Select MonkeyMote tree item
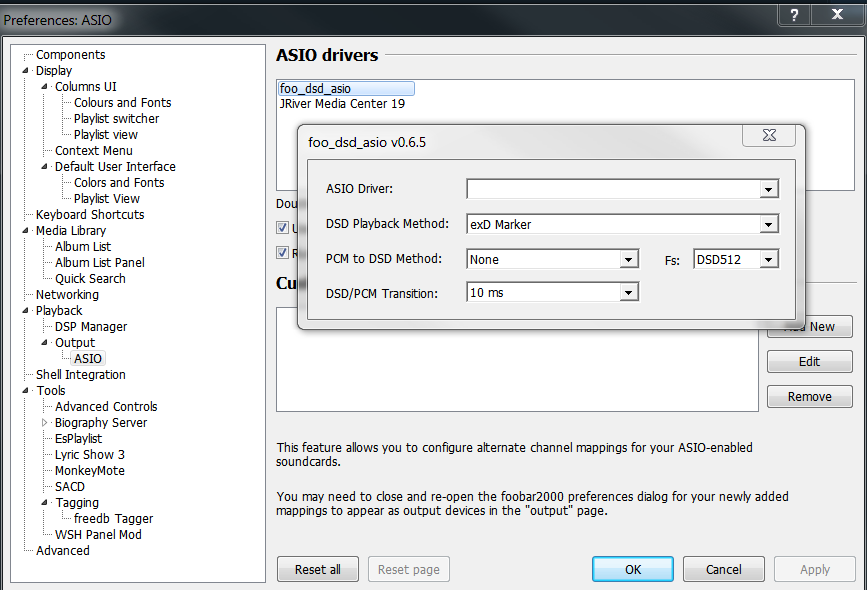The width and height of the screenshot is (867, 590). coord(90,471)
